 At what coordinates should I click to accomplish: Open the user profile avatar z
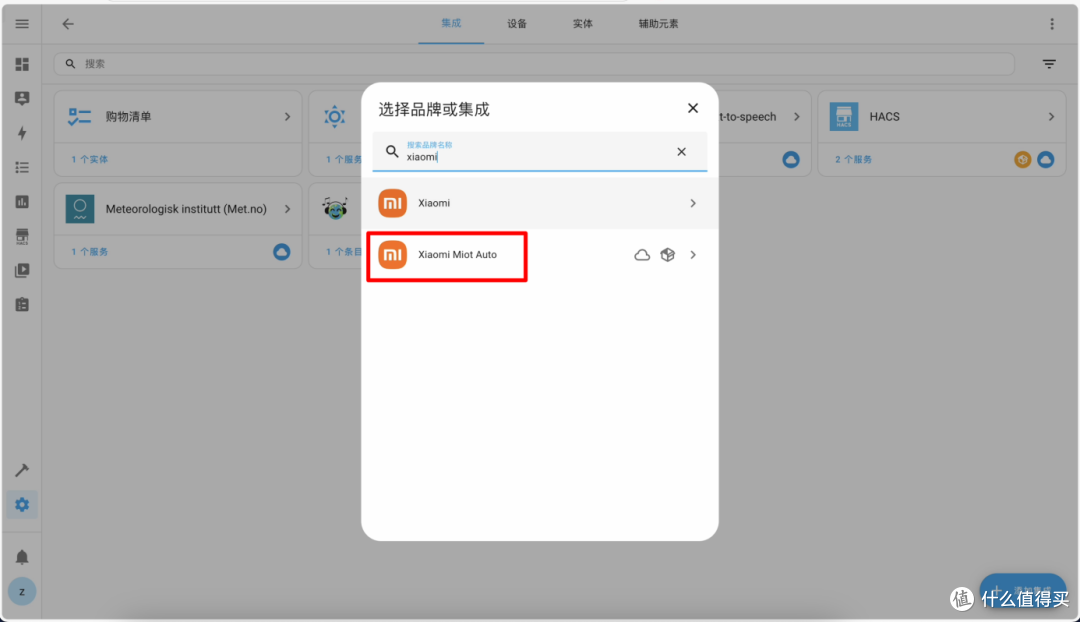(22, 592)
